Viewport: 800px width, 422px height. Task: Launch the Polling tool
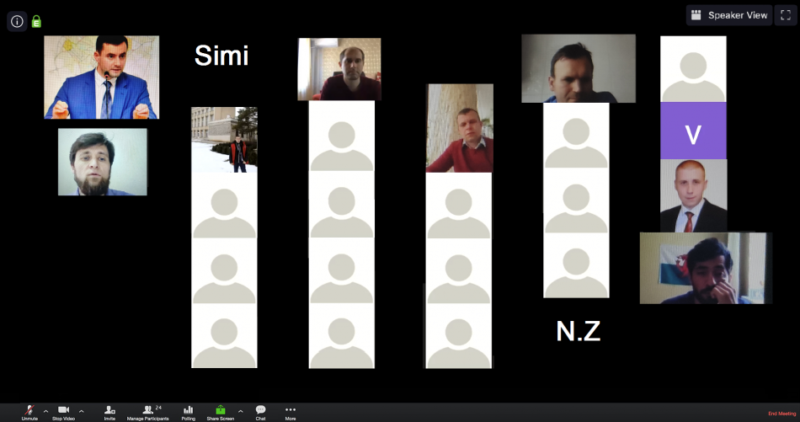point(188,411)
